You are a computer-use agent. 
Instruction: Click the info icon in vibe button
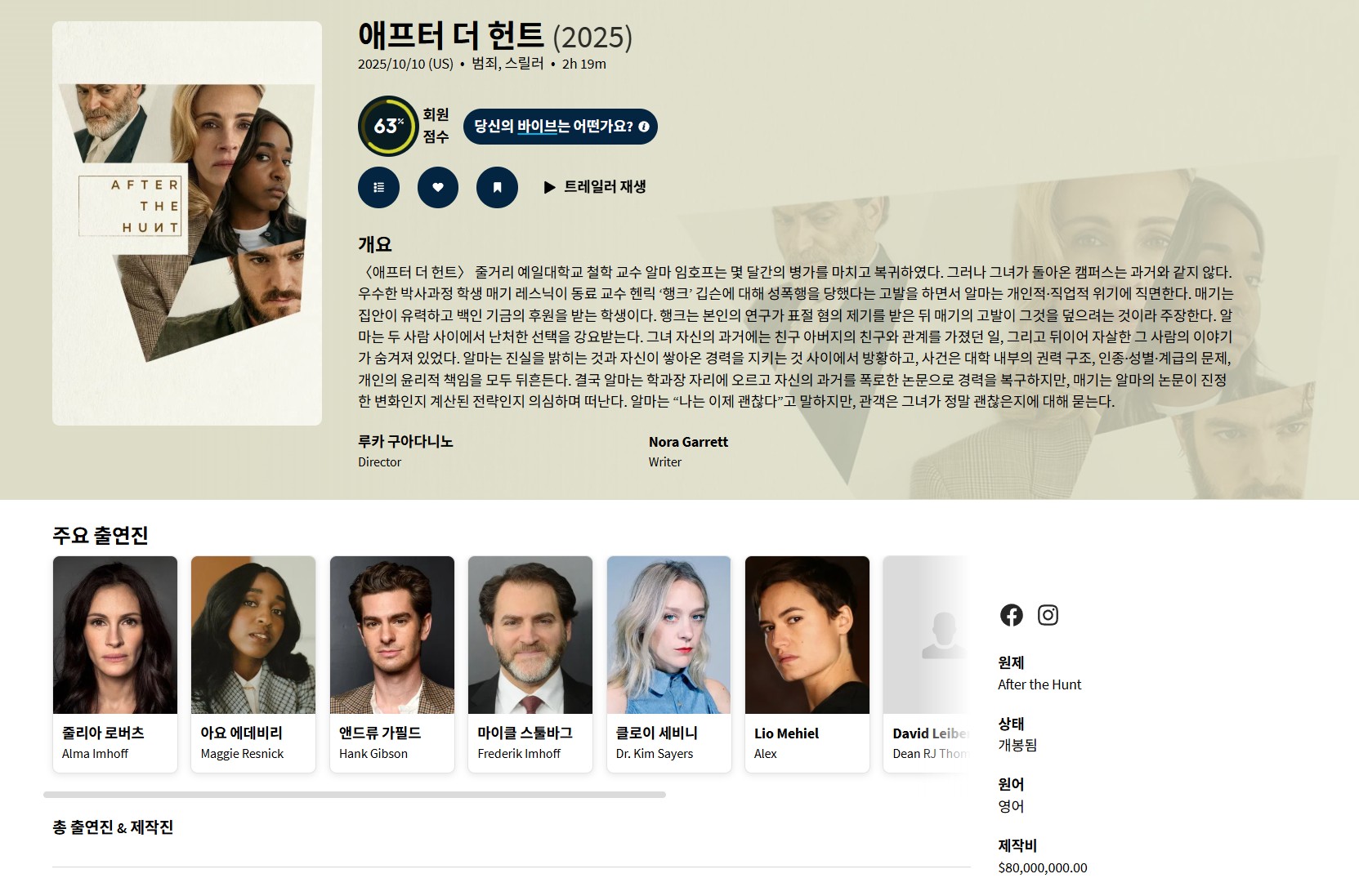[x=644, y=127]
